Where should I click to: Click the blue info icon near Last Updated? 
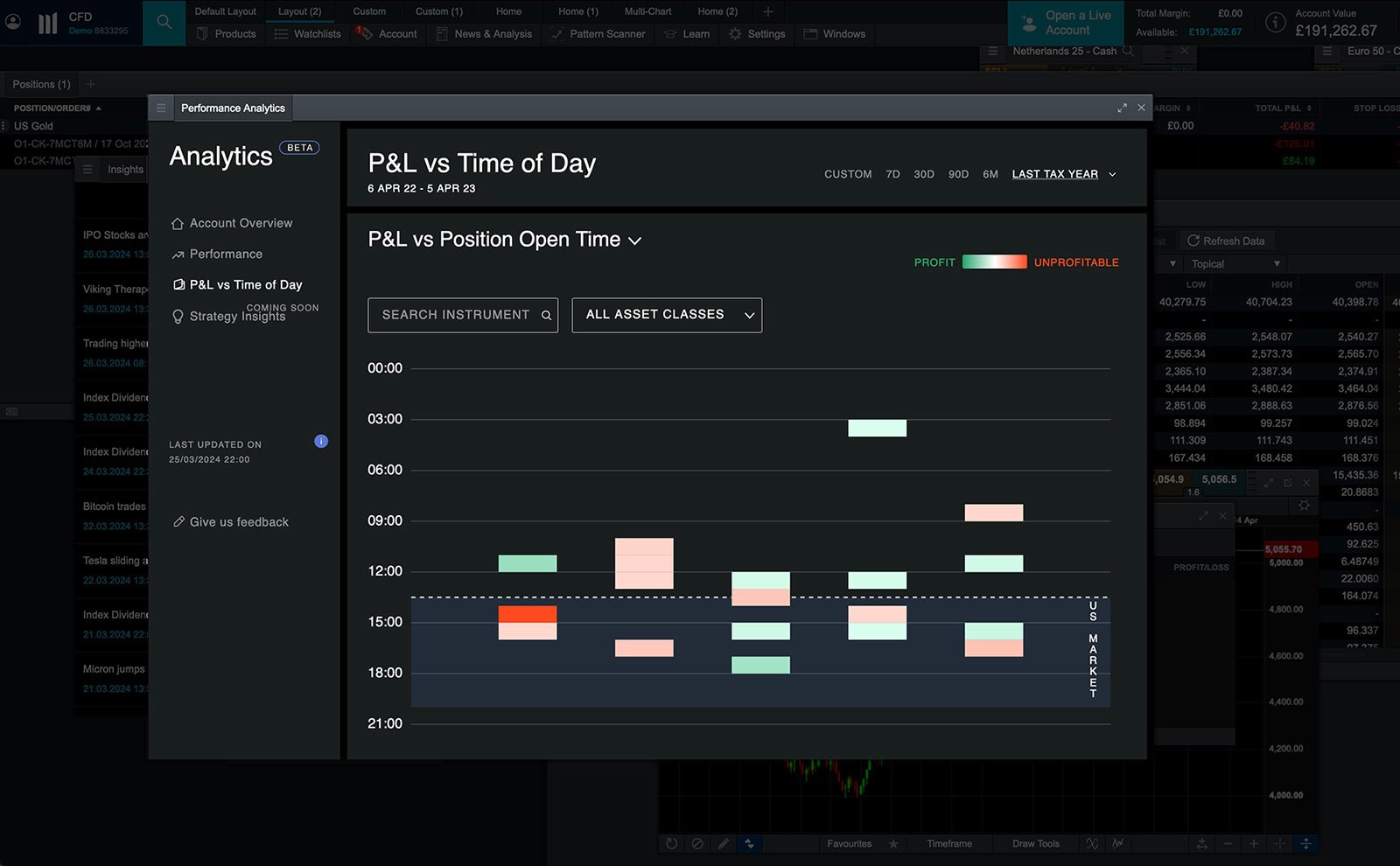click(321, 442)
